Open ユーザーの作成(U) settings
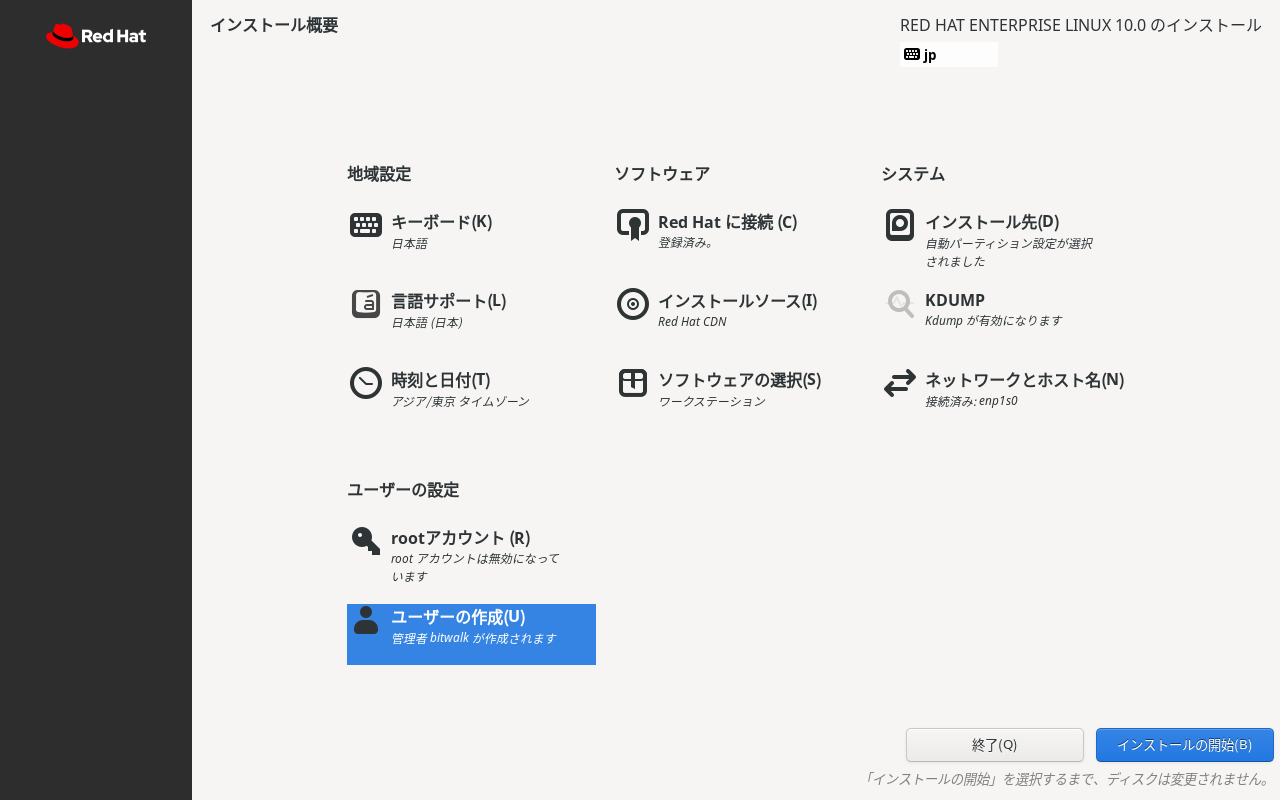Viewport: 1280px width, 800px height. (x=458, y=617)
